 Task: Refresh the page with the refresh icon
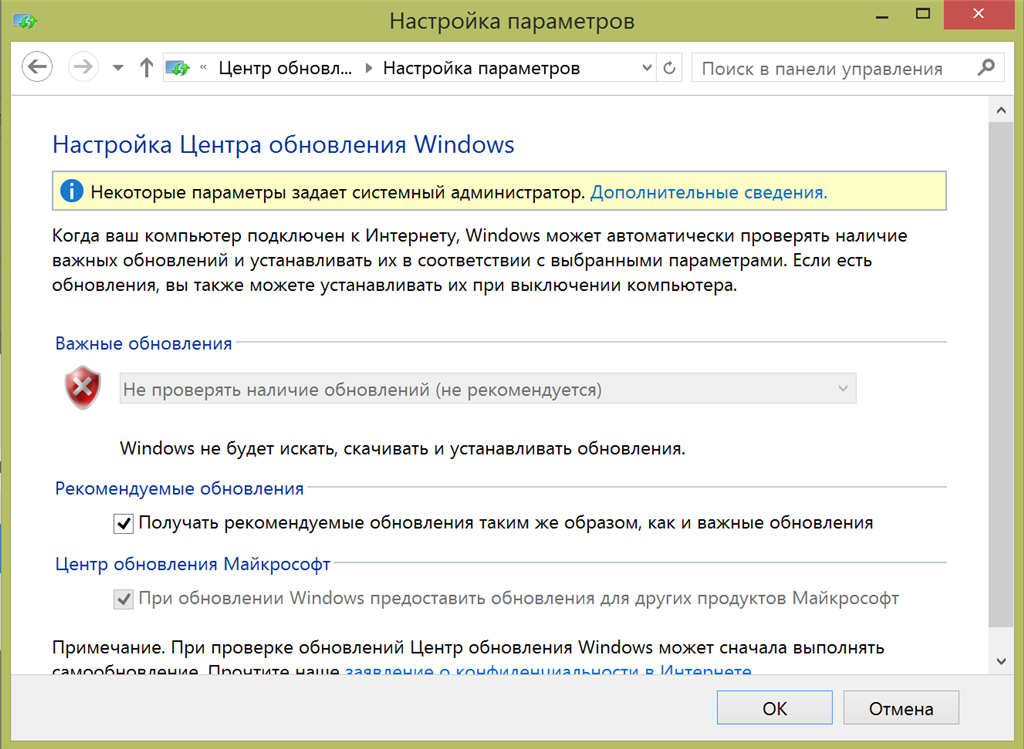coord(669,67)
